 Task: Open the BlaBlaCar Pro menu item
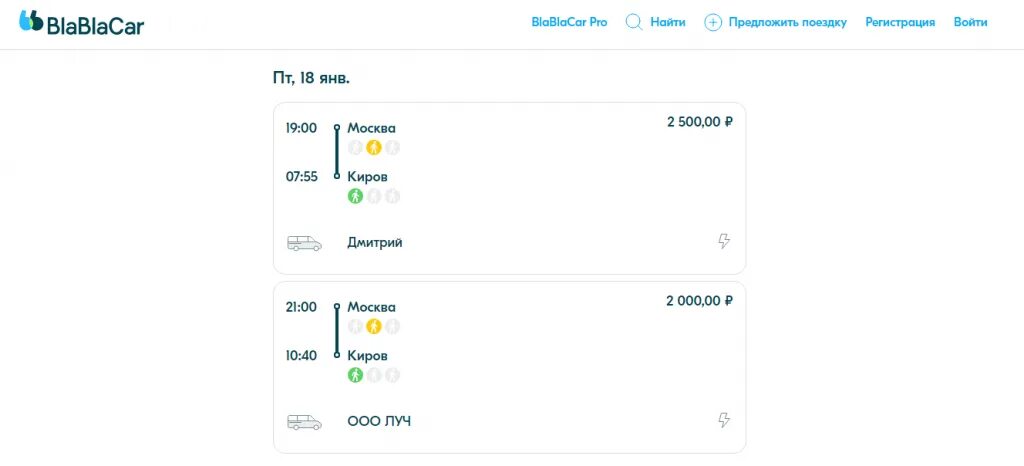click(x=569, y=23)
